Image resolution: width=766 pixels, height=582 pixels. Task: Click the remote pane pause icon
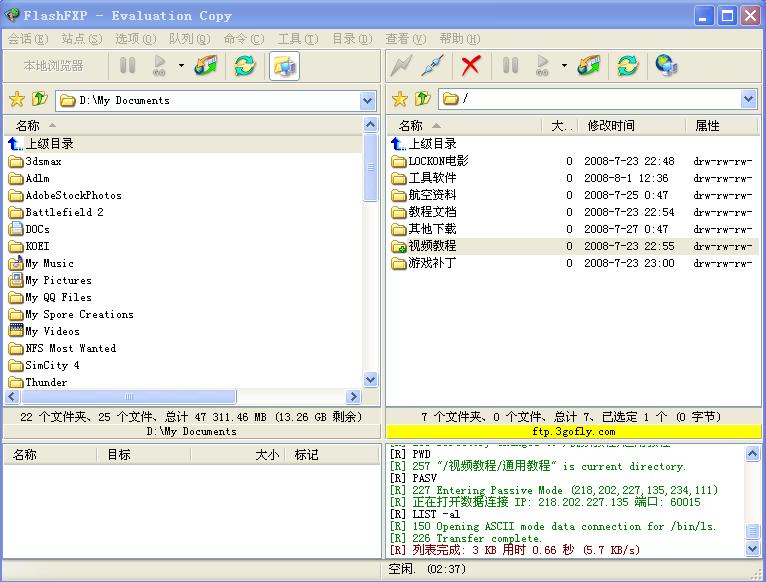[x=511, y=65]
